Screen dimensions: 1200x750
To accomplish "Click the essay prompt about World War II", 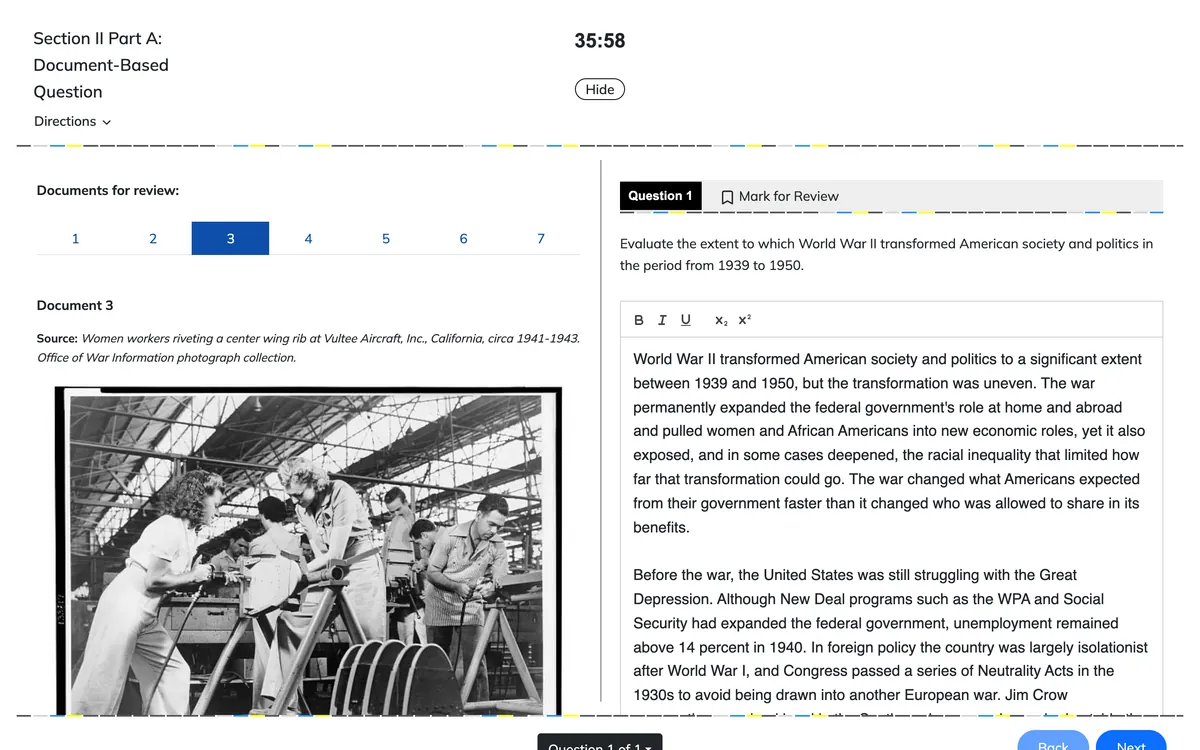I will tap(886, 254).
